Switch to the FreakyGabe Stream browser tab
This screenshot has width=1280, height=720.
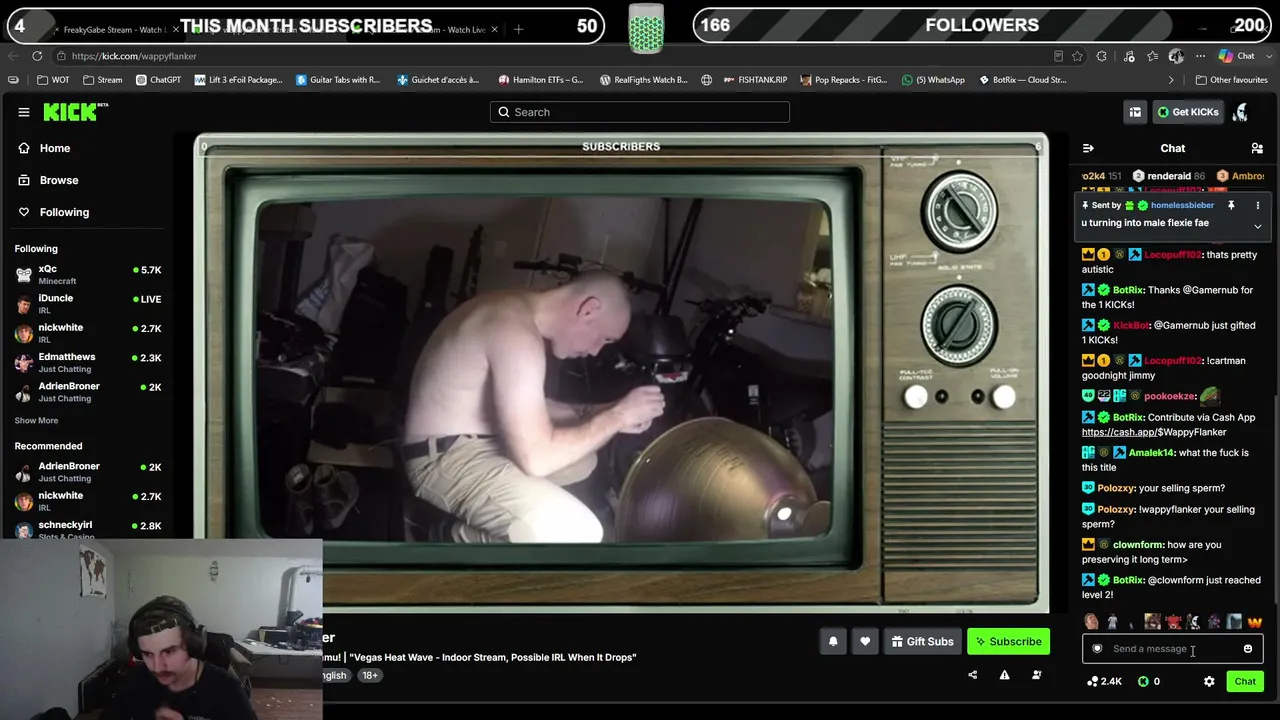tap(115, 30)
